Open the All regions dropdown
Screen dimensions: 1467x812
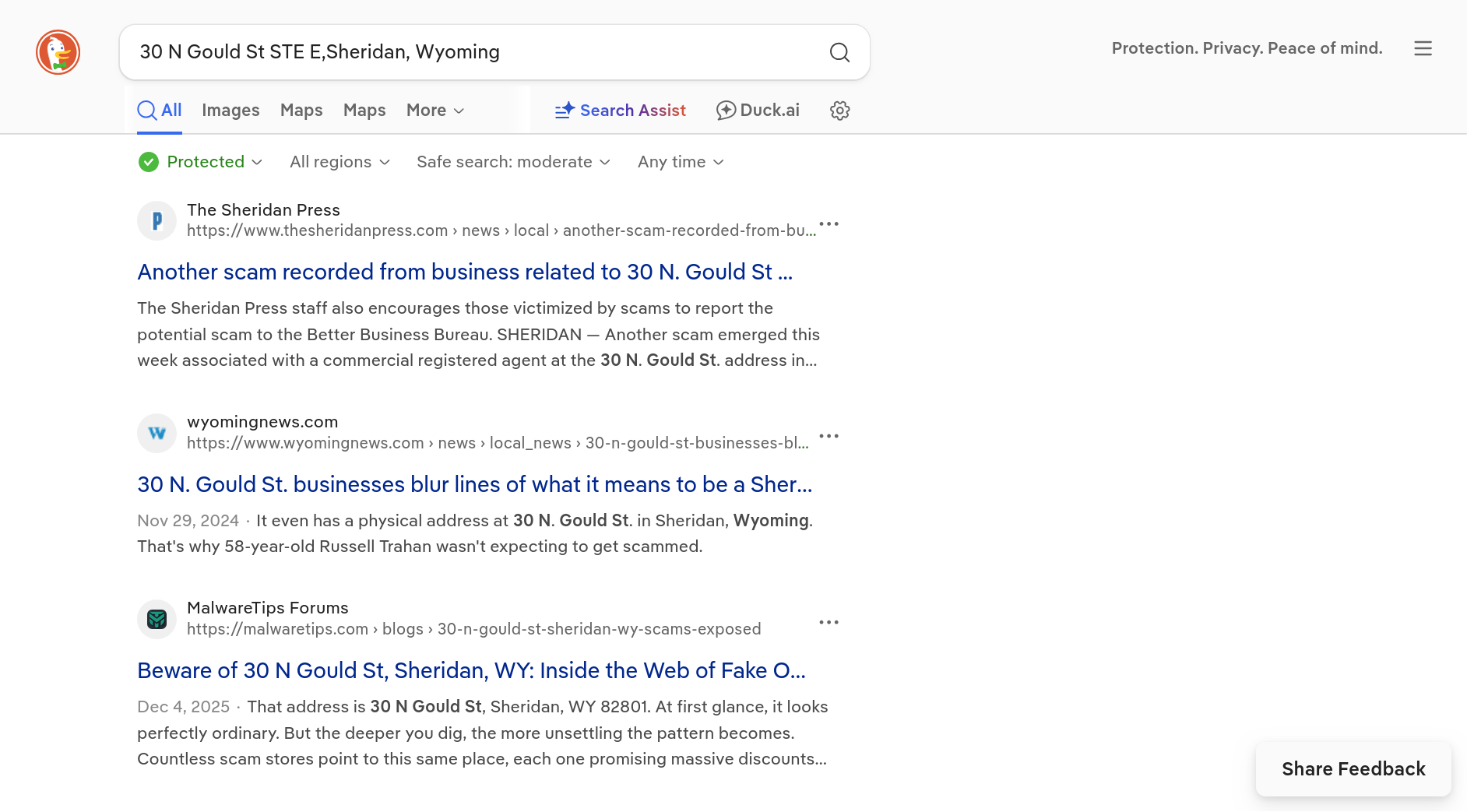pos(339,162)
